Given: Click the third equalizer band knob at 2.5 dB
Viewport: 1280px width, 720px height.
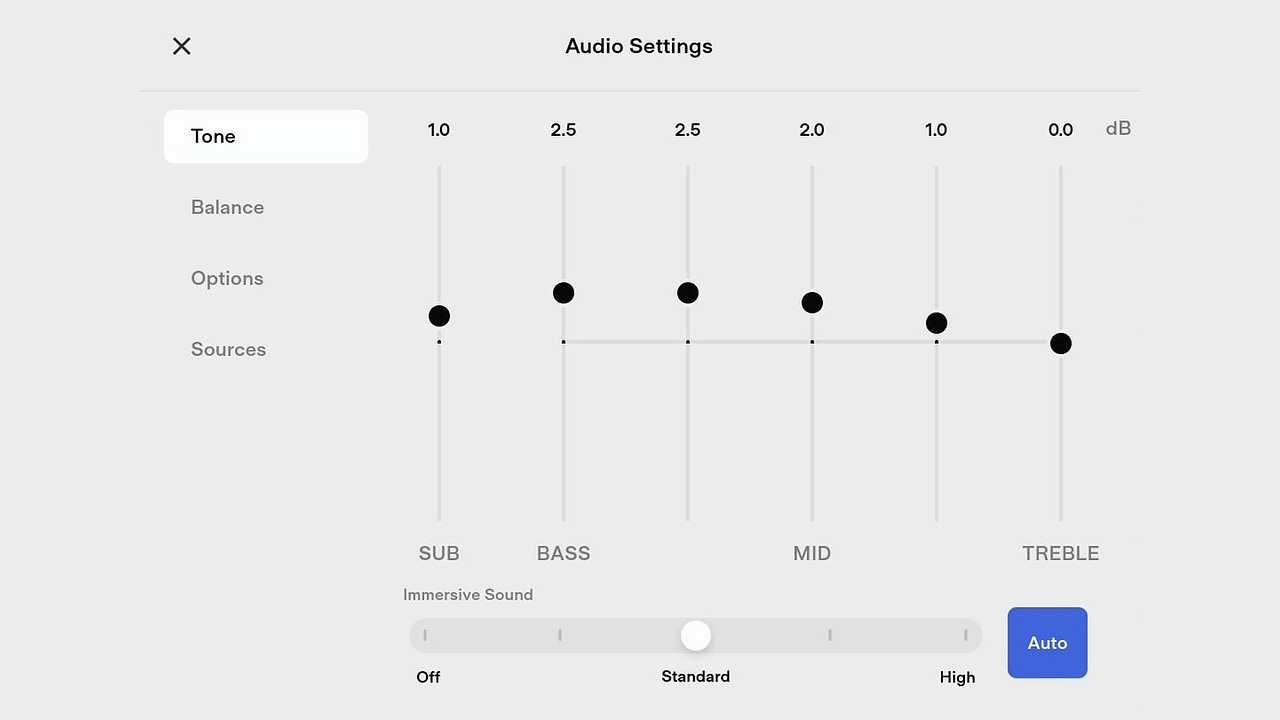Looking at the screenshot, I should pos(688,293).
